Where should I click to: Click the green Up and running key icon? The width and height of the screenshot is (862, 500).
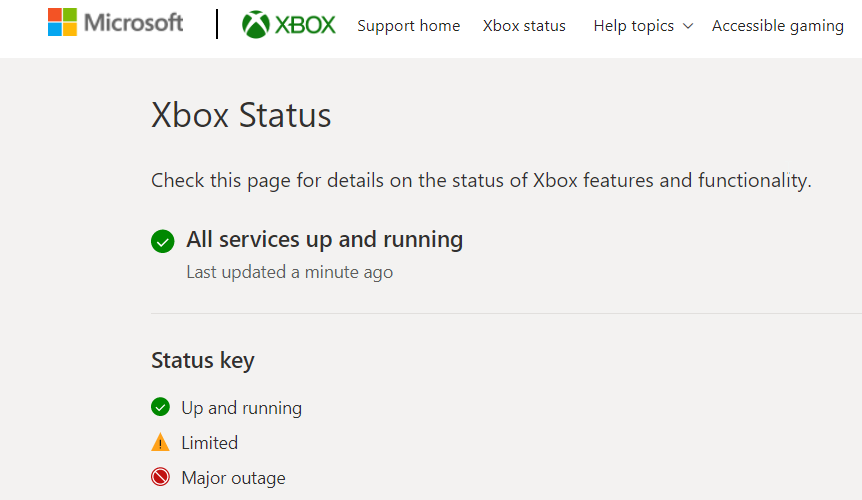click(160, 407)
